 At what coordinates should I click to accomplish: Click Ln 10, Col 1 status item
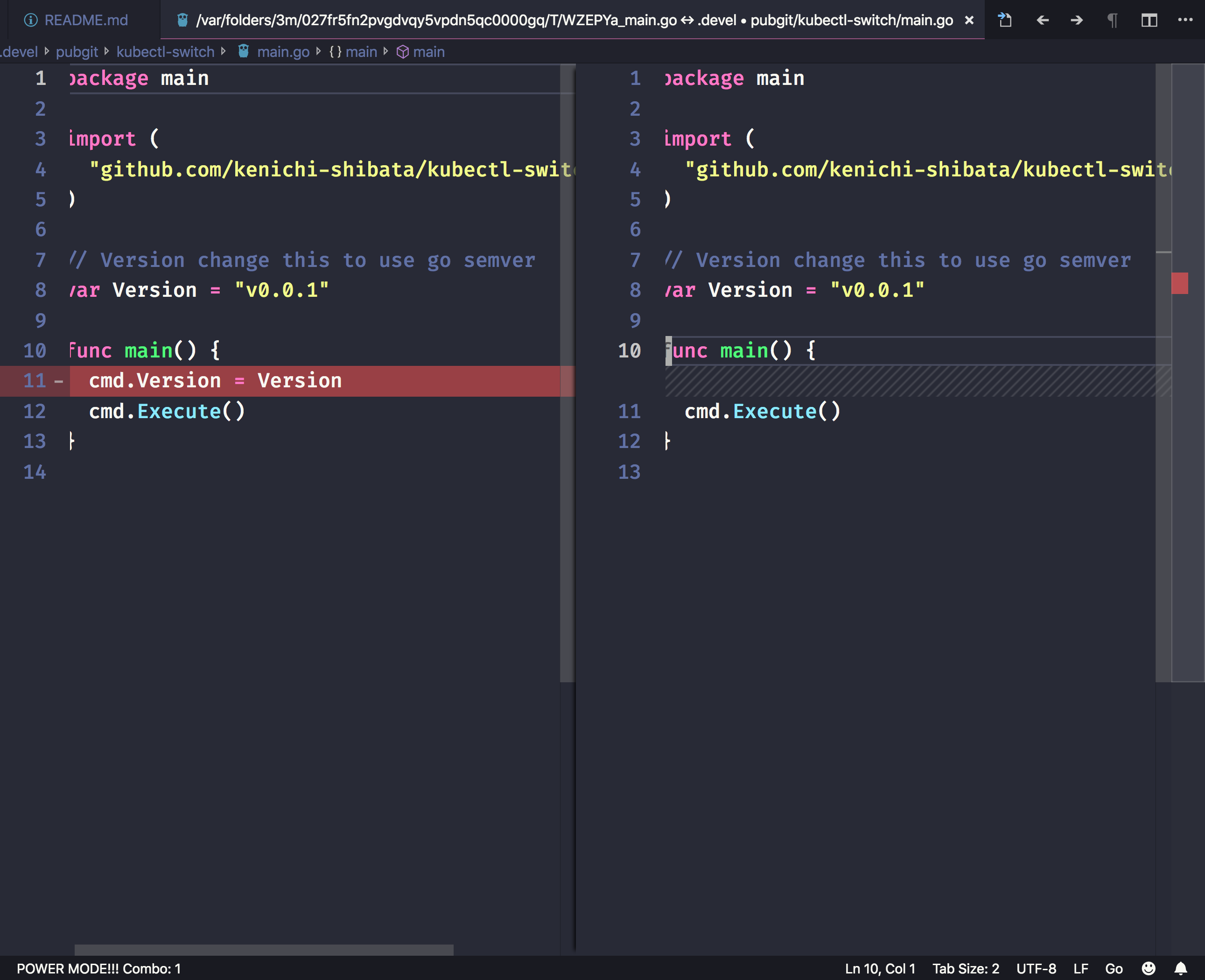880,969
